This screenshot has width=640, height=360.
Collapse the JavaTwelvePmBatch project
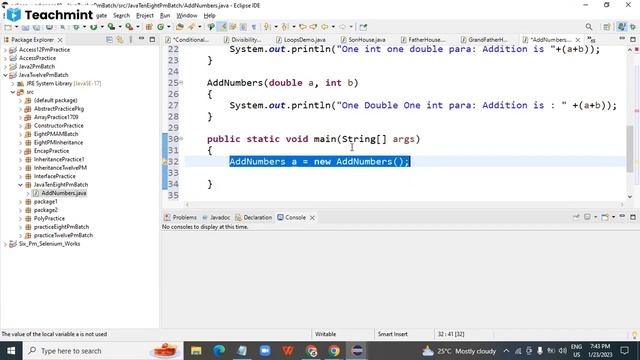click(5, 75)
